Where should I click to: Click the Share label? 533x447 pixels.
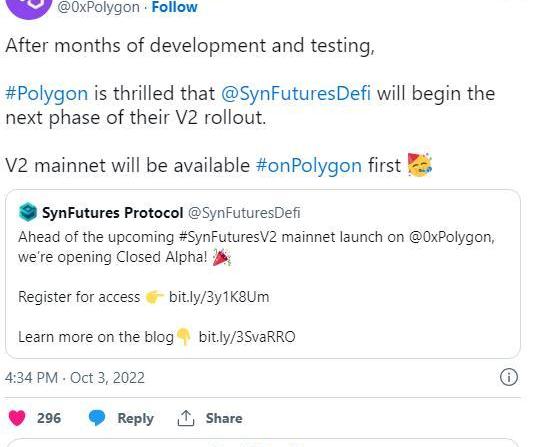click(224, 418)
